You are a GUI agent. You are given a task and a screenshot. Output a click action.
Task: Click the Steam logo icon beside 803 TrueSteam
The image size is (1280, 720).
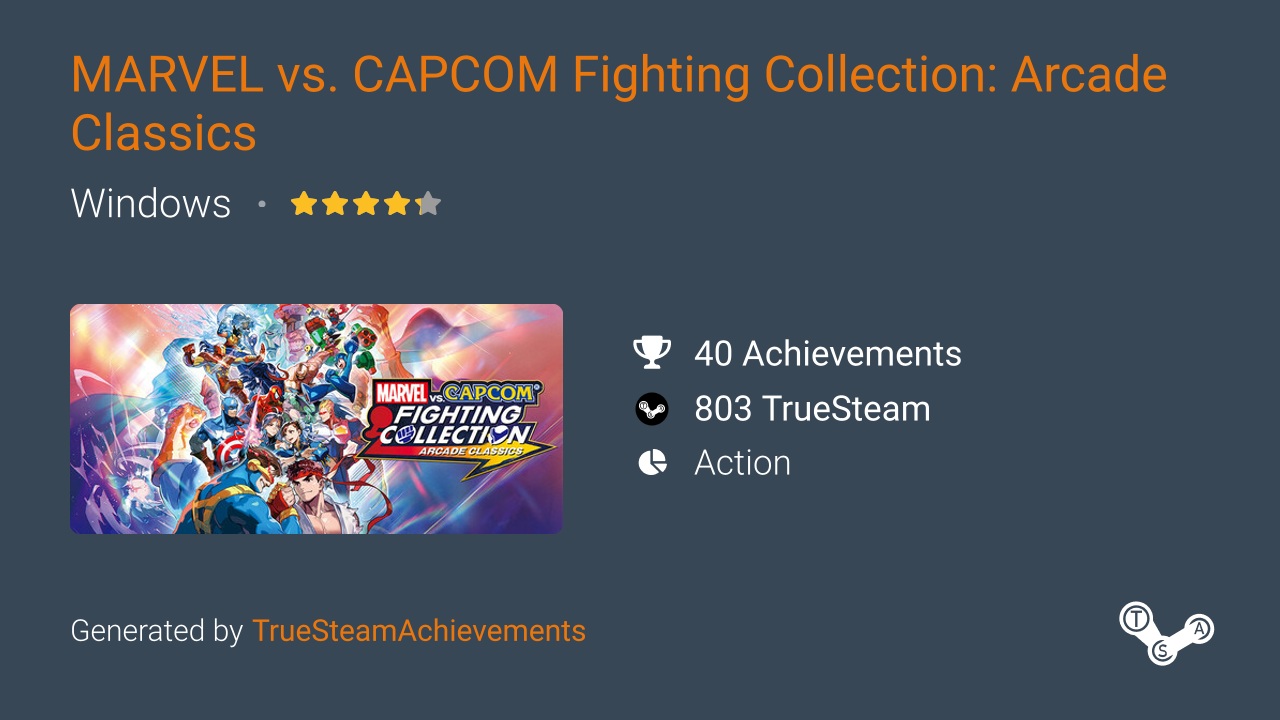(x=652, y=409)
